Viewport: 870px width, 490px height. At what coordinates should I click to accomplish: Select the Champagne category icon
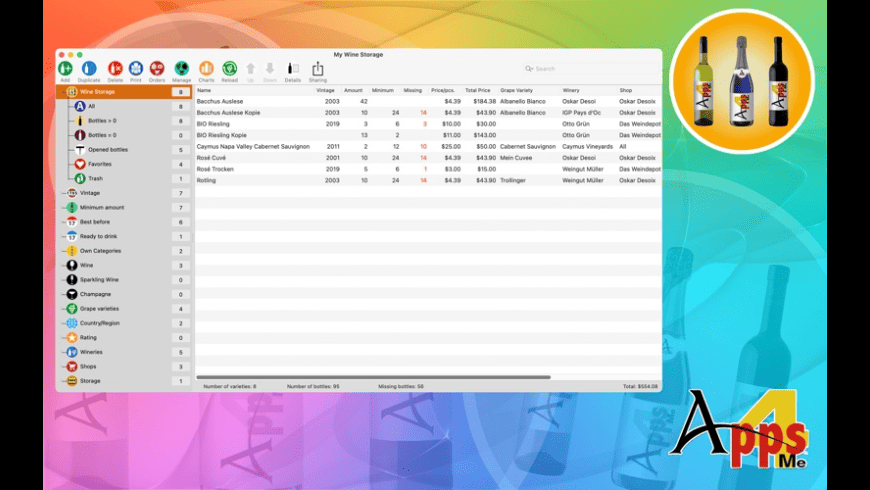tap(72, 294)
